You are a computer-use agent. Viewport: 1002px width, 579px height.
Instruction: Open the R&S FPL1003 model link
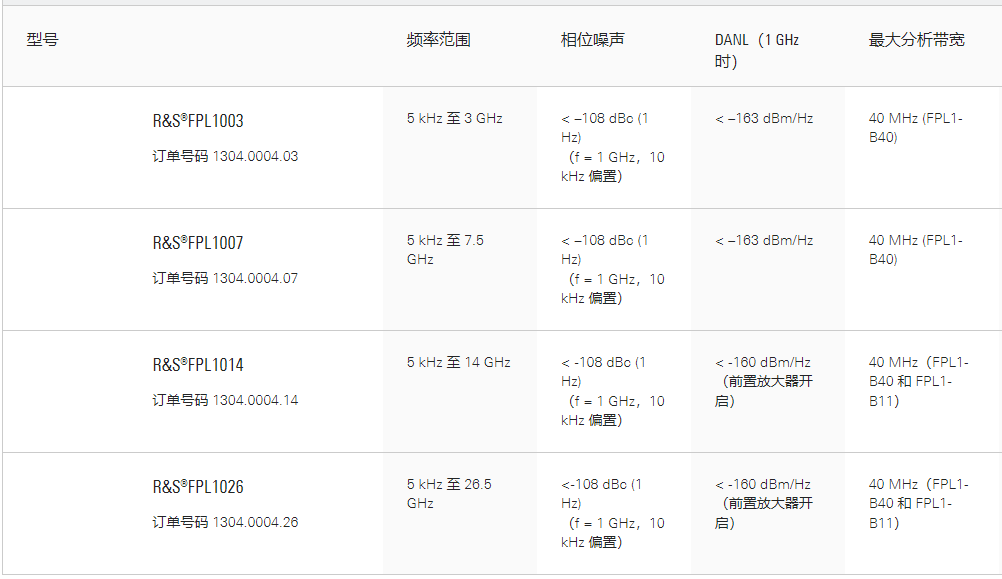pyautogui.click(x=198, y=121)
